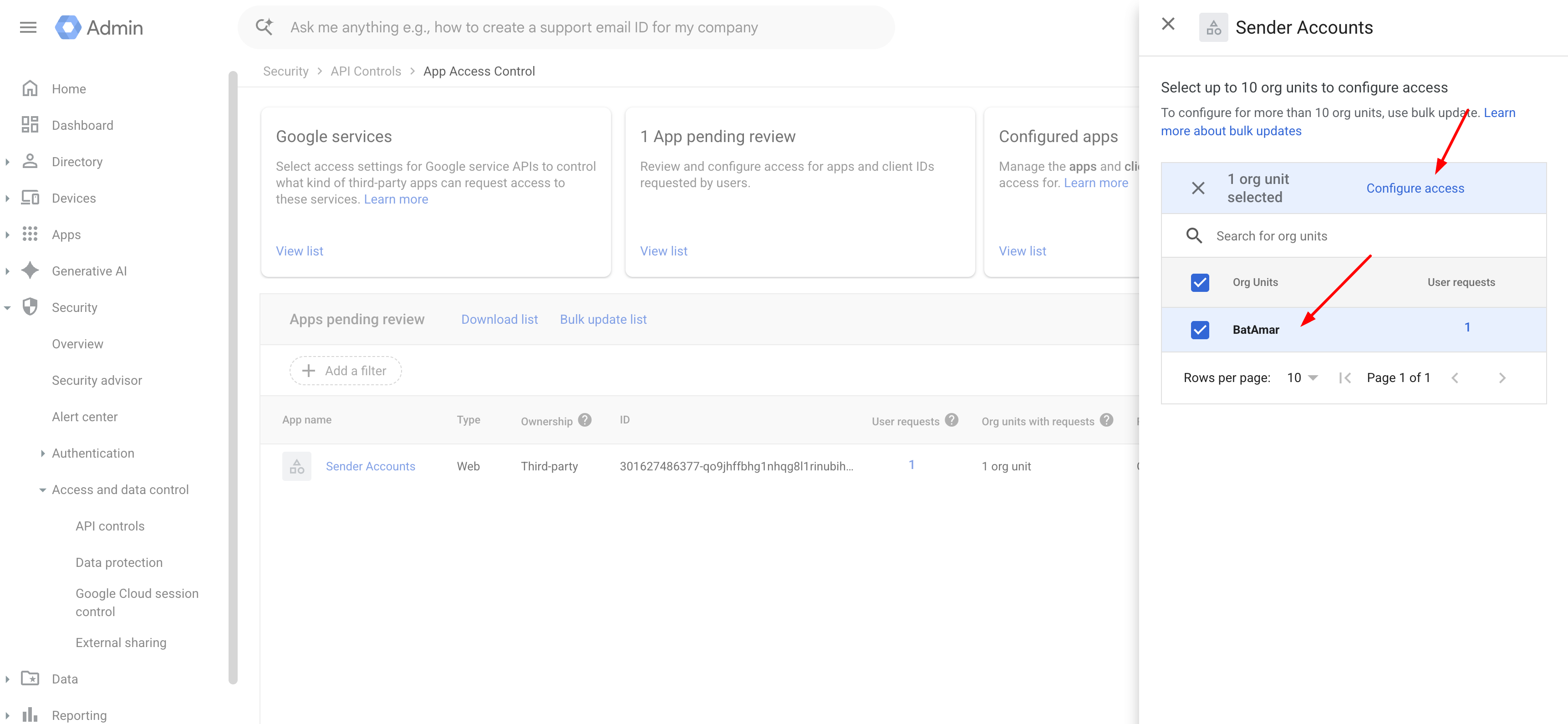This screenshot has height=724, width=1568.
Task: Go to first page of org units
Action: click(1345, 378)
